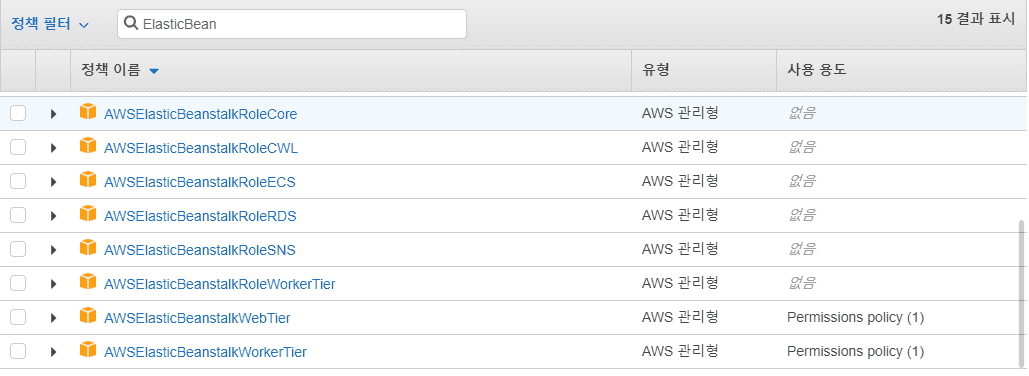Click Permissions policy (1) for AWSElasticBeanstalkWorkerTier
This screenshot has height=376, width=1029.
point(855,352)
